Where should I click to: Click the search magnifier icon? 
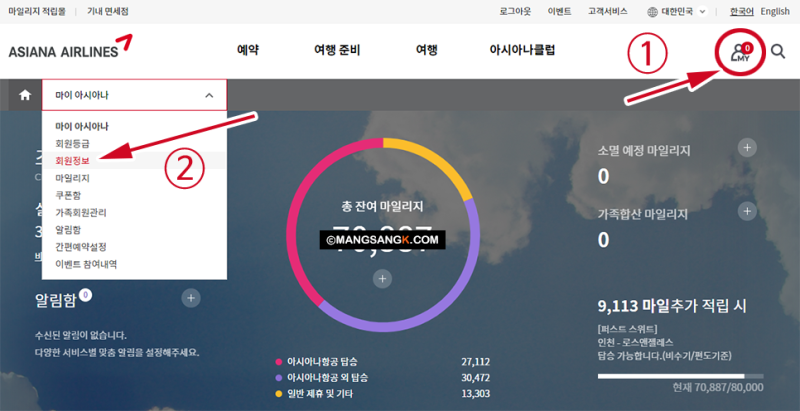[778, 51]
